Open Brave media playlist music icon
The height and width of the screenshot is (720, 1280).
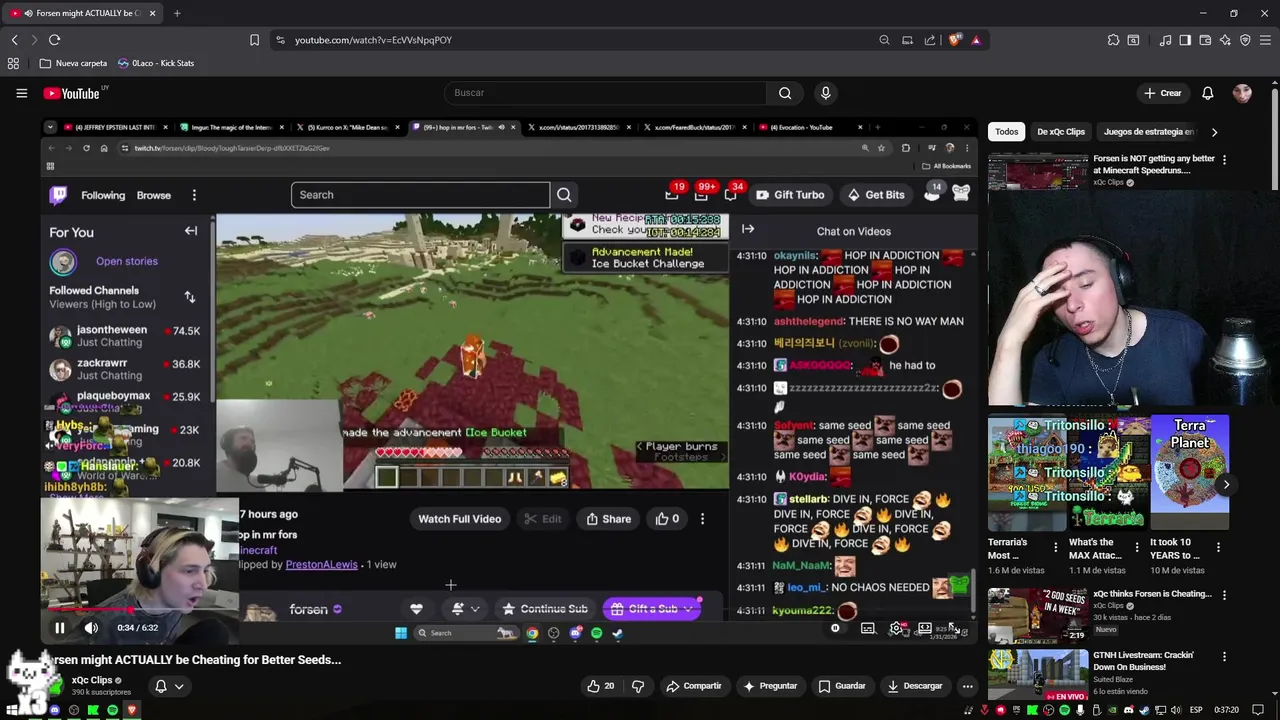point(1165,40)
